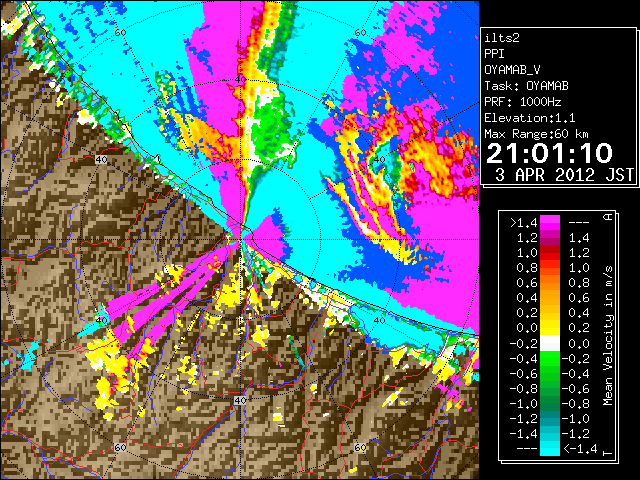The width and height of the screenshot is (640, 480).
Task: Click the 'OYAMAB_V' product label
Action: point(512,70)
